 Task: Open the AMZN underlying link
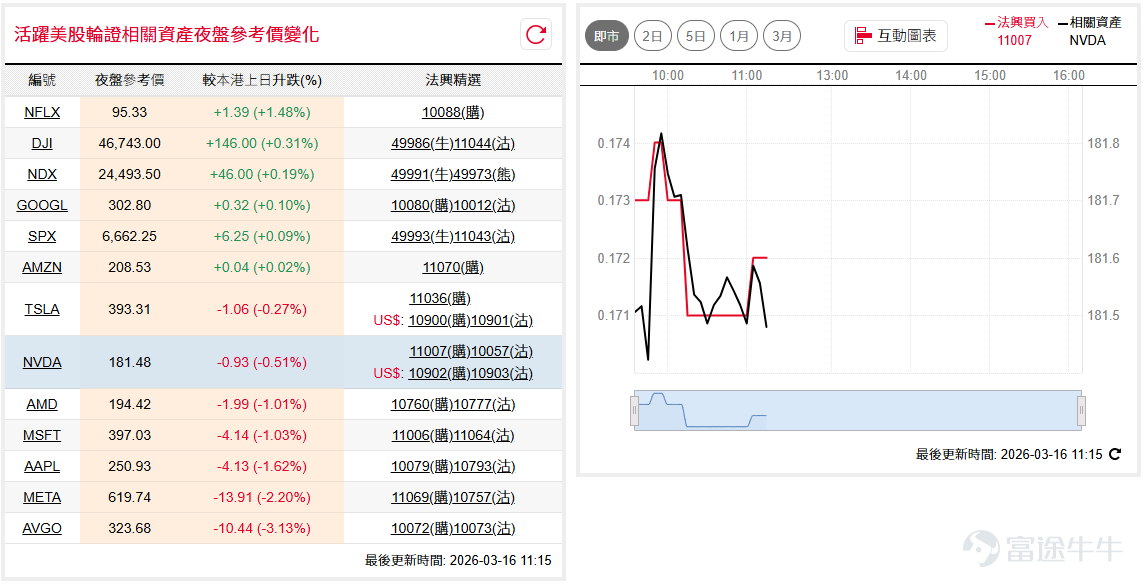point(42,267)
